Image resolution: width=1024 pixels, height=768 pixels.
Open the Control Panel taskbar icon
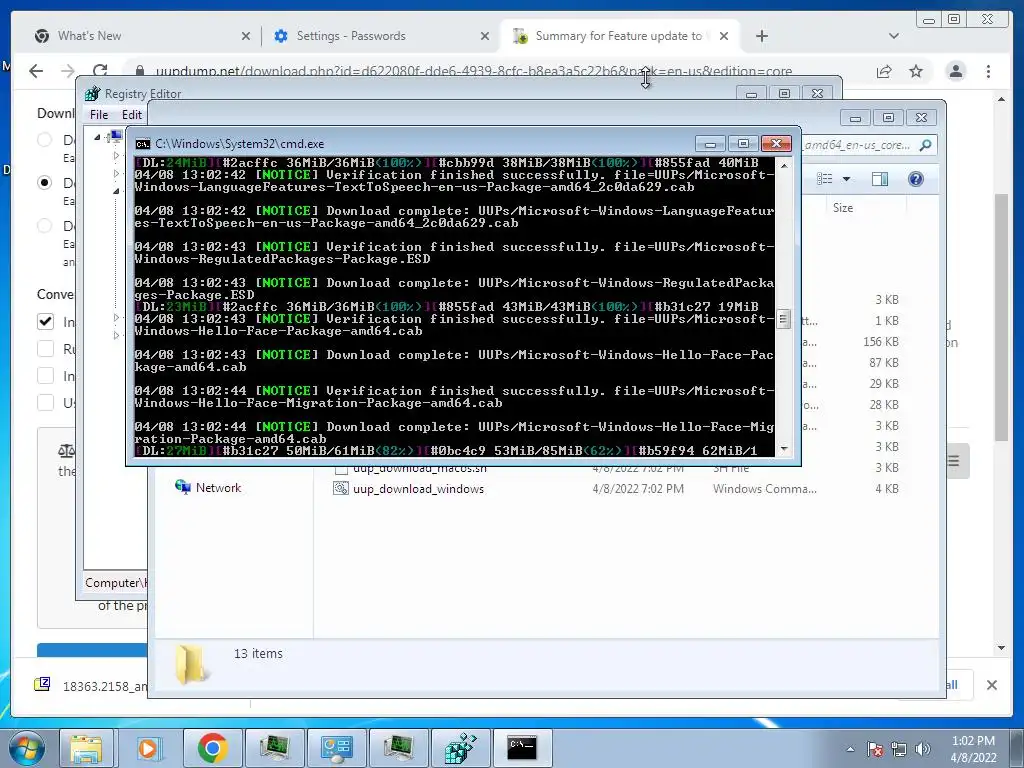[x=336, y=748]
